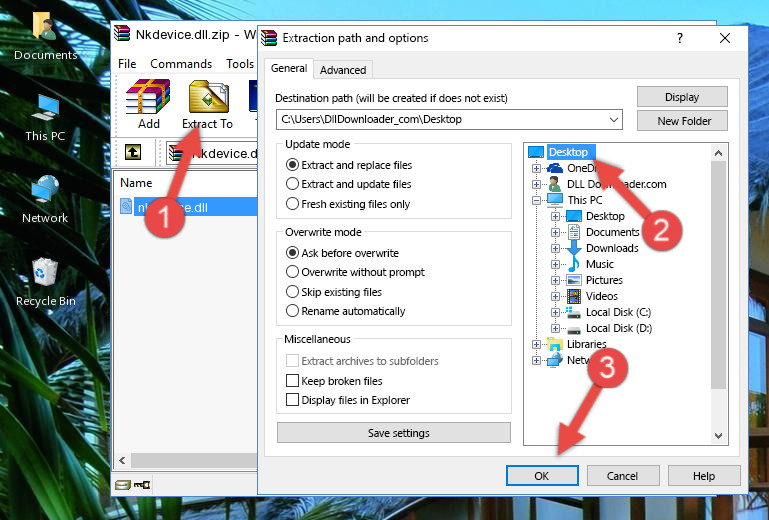Screen dimensions: 769x520
Task: Select Rename automatically option
Action: coord(345,311)
